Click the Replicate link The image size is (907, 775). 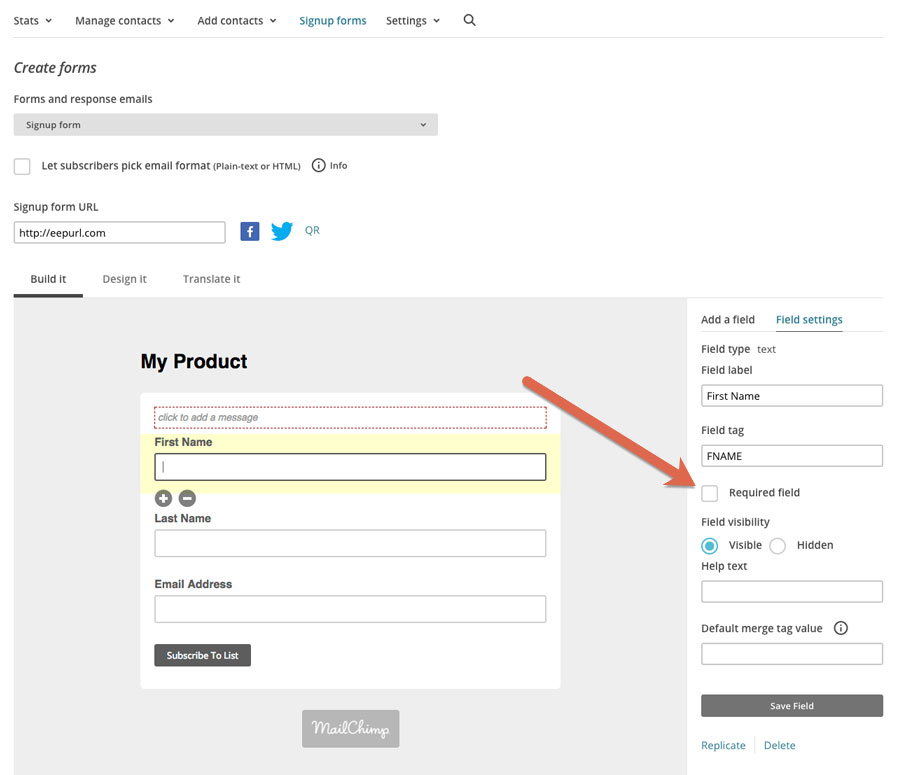(x=723, y=745)
